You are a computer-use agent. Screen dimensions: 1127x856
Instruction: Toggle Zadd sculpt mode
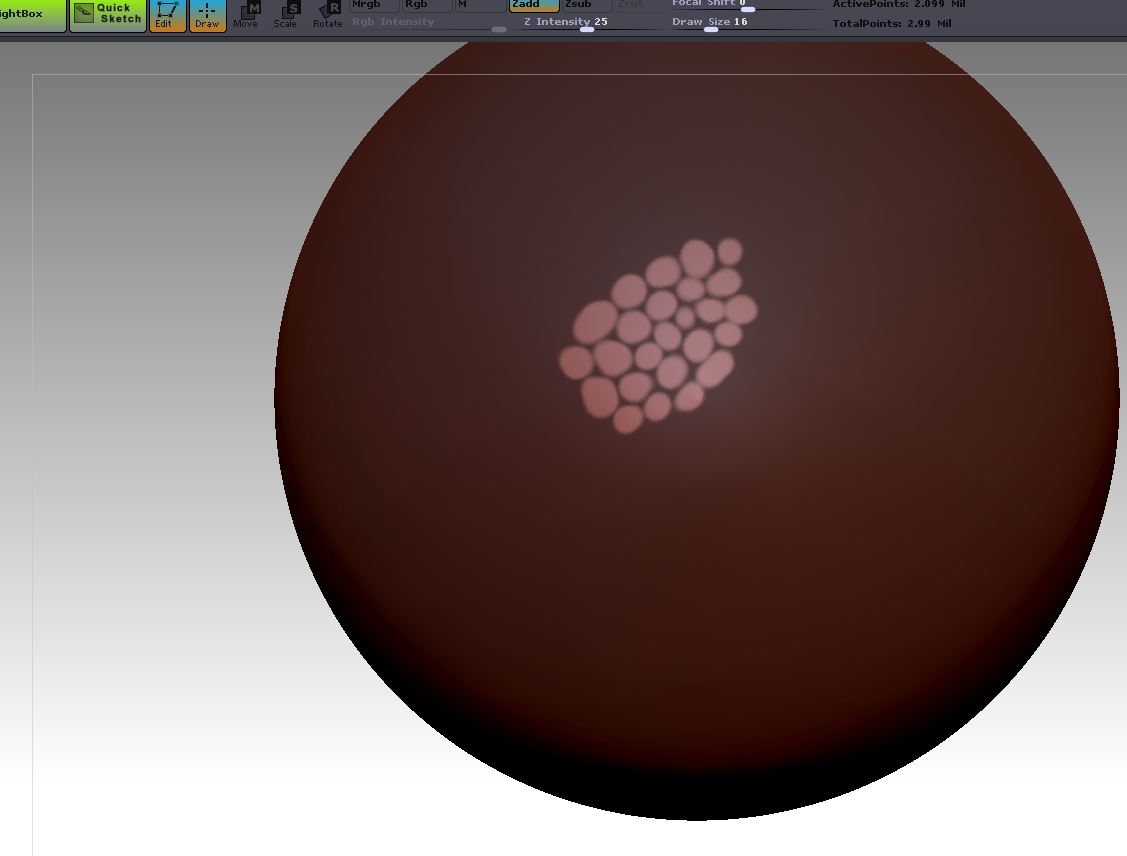pos(534,5)
